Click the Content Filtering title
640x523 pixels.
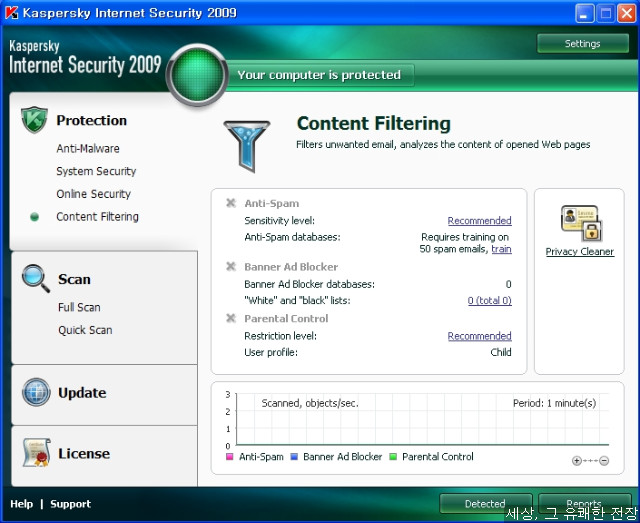point(374,124)
